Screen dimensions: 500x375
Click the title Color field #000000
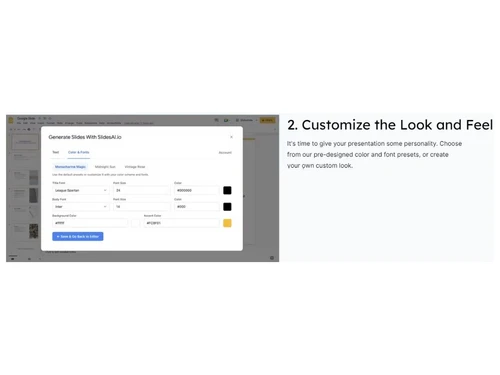tap(197, 190)
